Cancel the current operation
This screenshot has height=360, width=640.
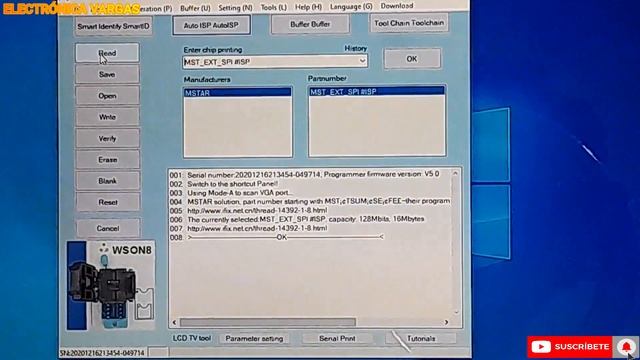pos(107,228)
